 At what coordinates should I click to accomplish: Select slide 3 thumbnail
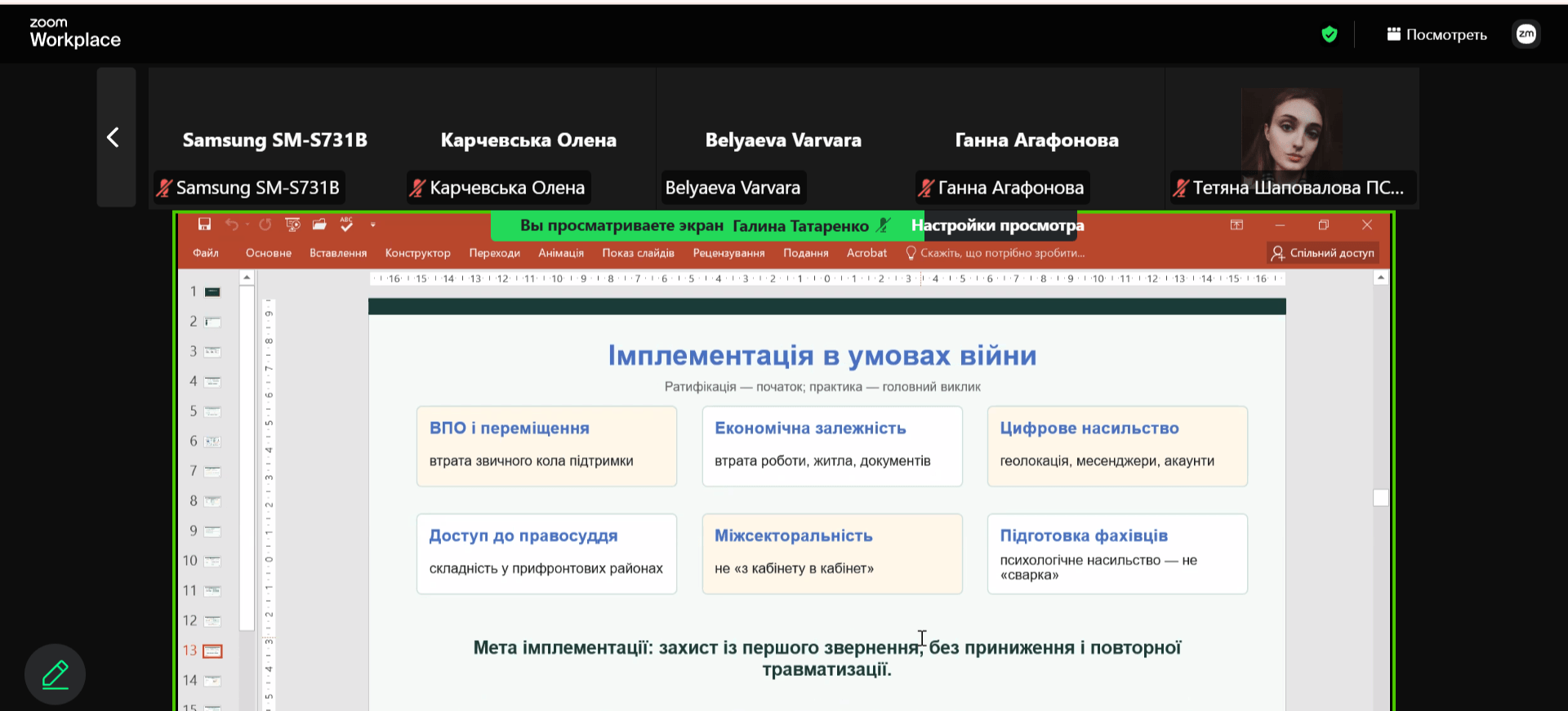[x=212, y=352]
